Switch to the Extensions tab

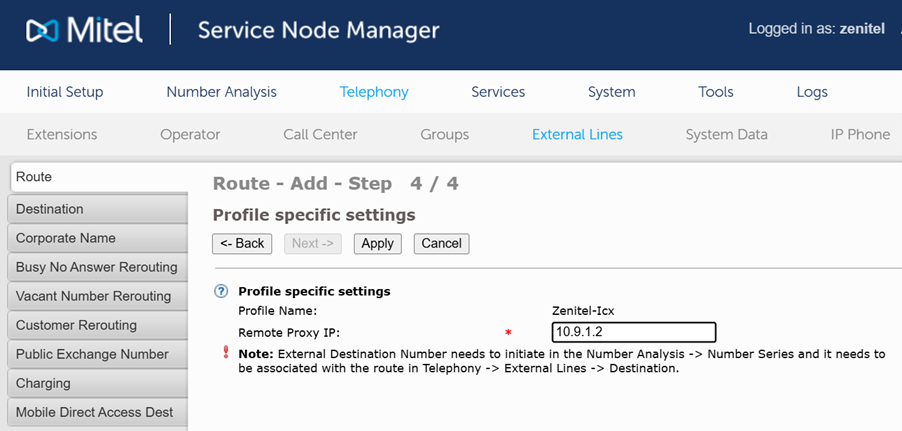(x=62, y=134)
